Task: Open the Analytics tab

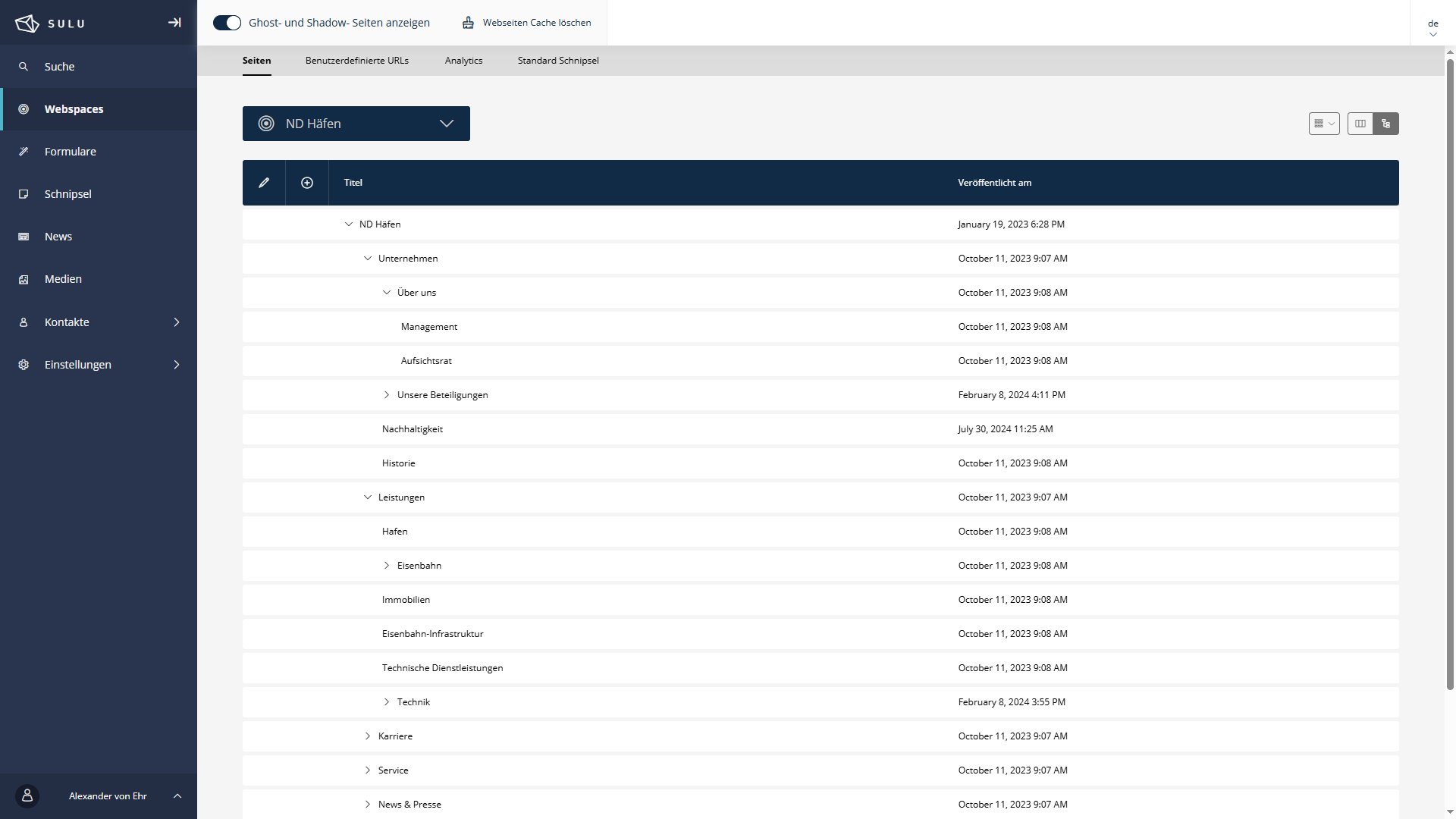Action: pos(463,61)
